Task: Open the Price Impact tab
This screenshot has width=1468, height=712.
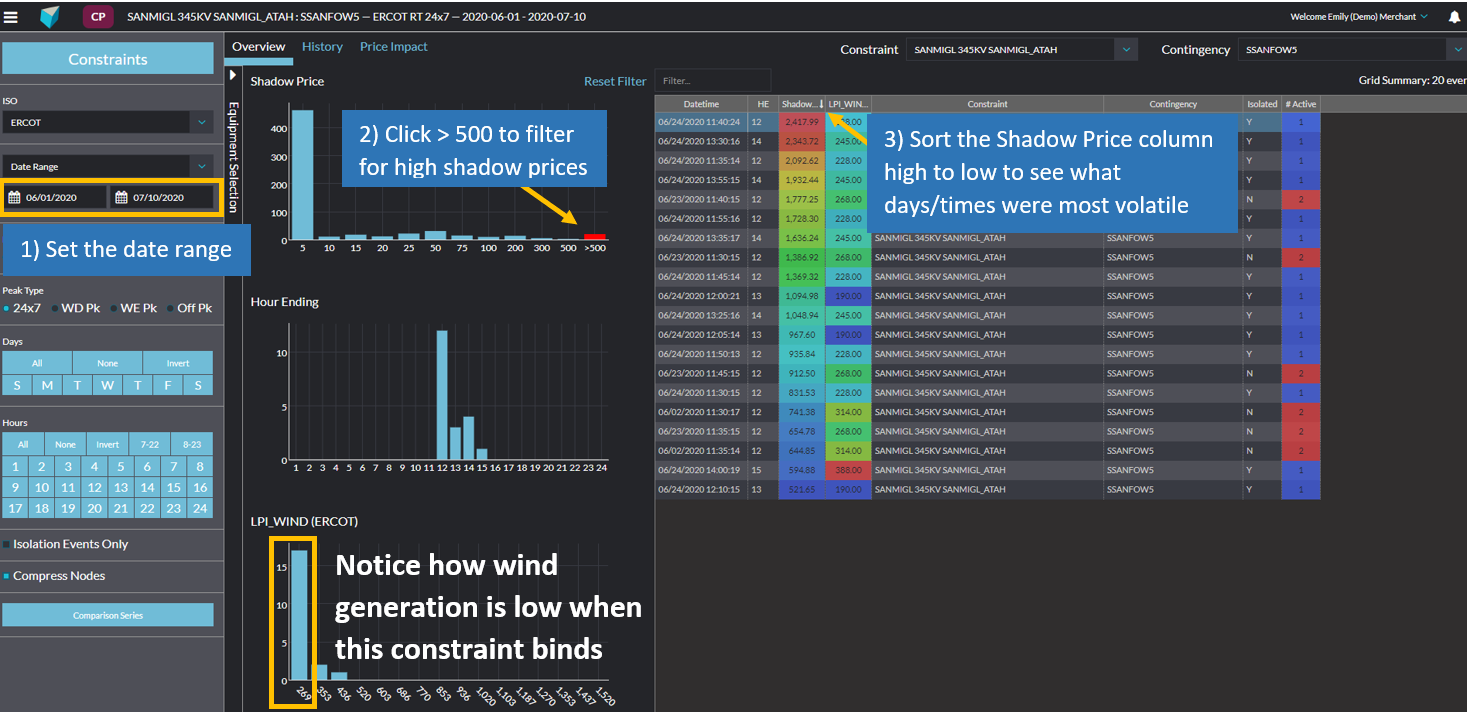Action: pyautogui.click(x=393, y=46)
